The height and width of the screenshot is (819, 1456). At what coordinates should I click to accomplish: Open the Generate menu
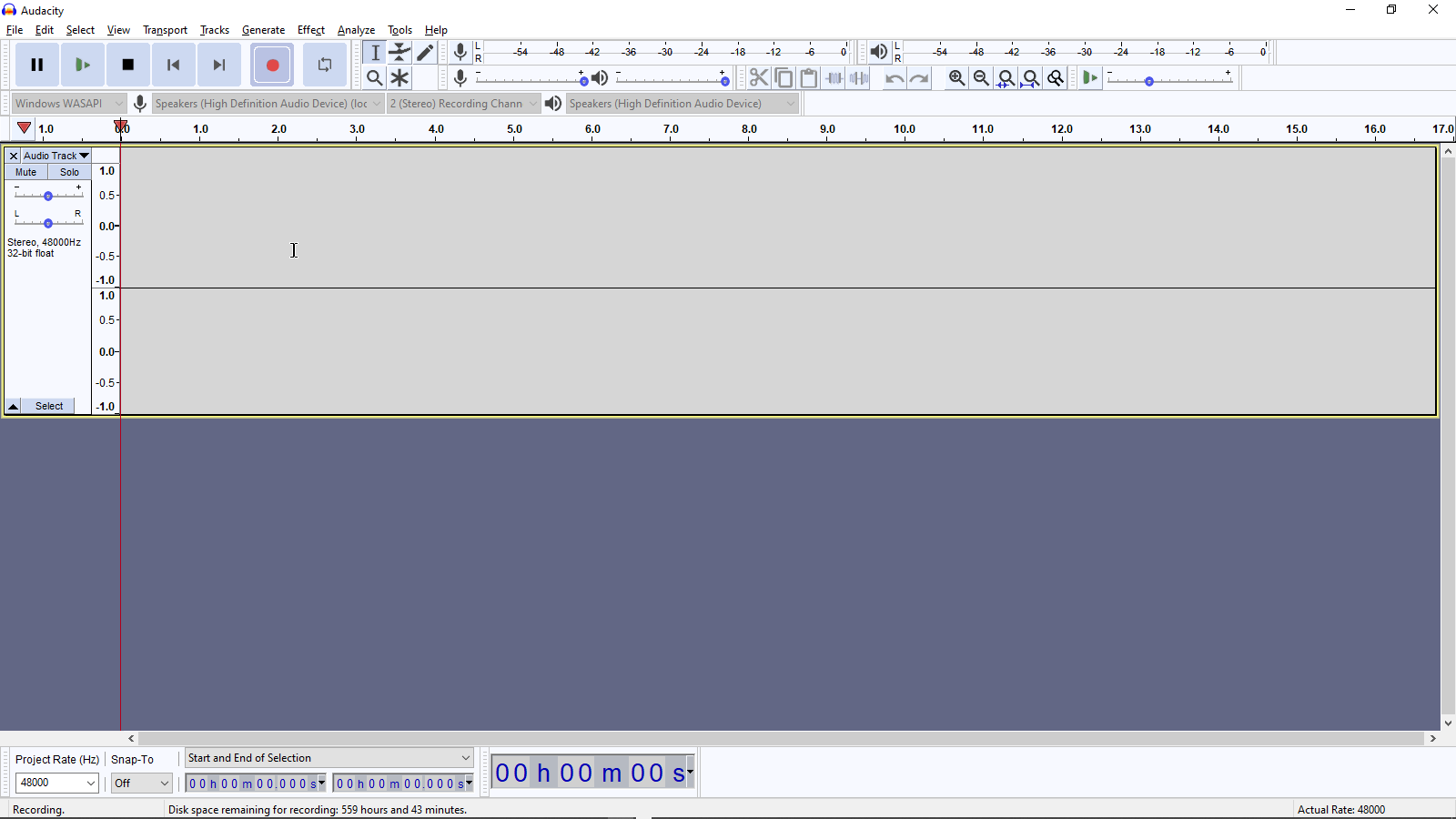(263, 30)
